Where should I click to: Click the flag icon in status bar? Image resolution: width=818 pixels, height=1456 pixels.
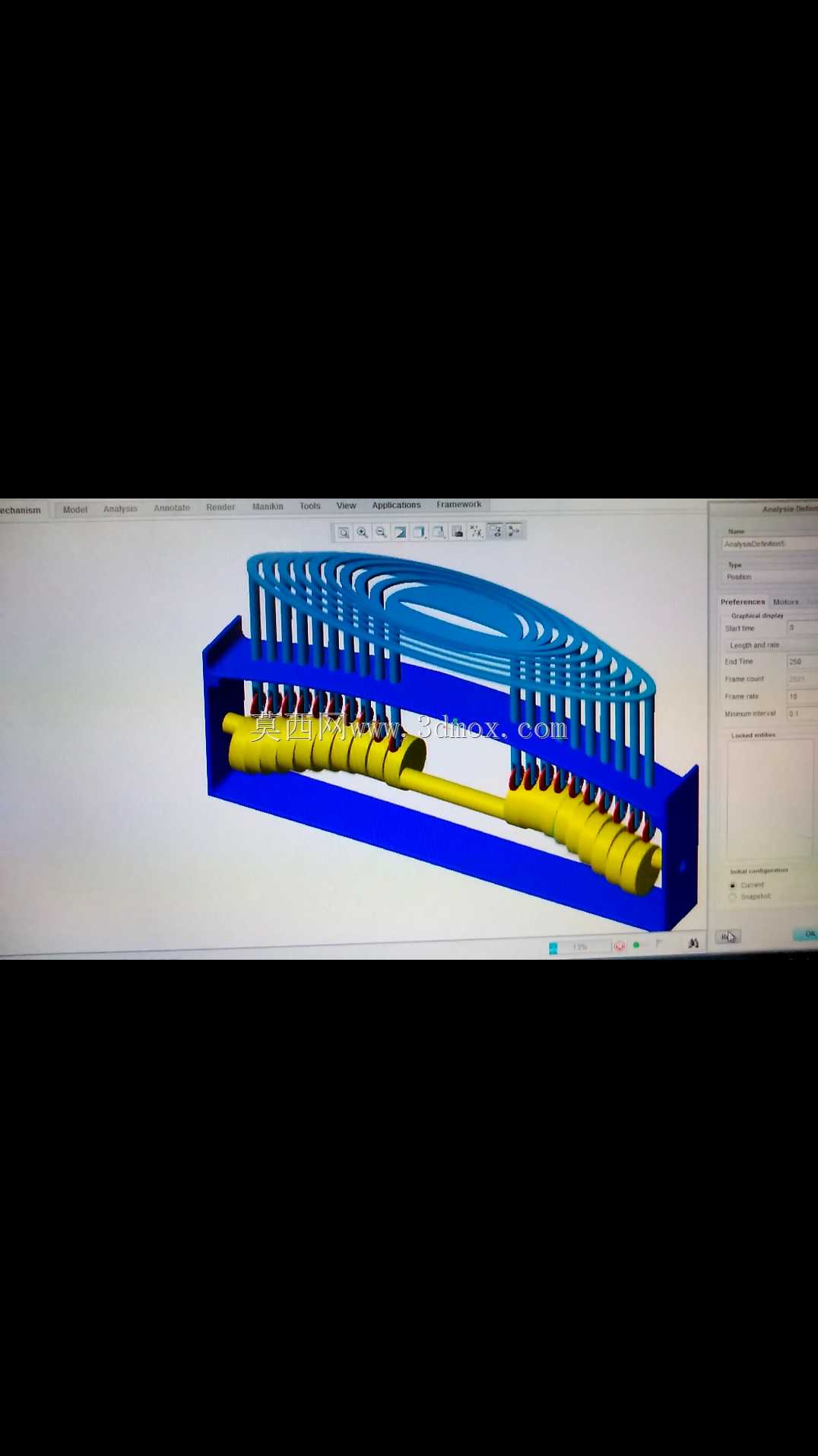coord(659,944)
